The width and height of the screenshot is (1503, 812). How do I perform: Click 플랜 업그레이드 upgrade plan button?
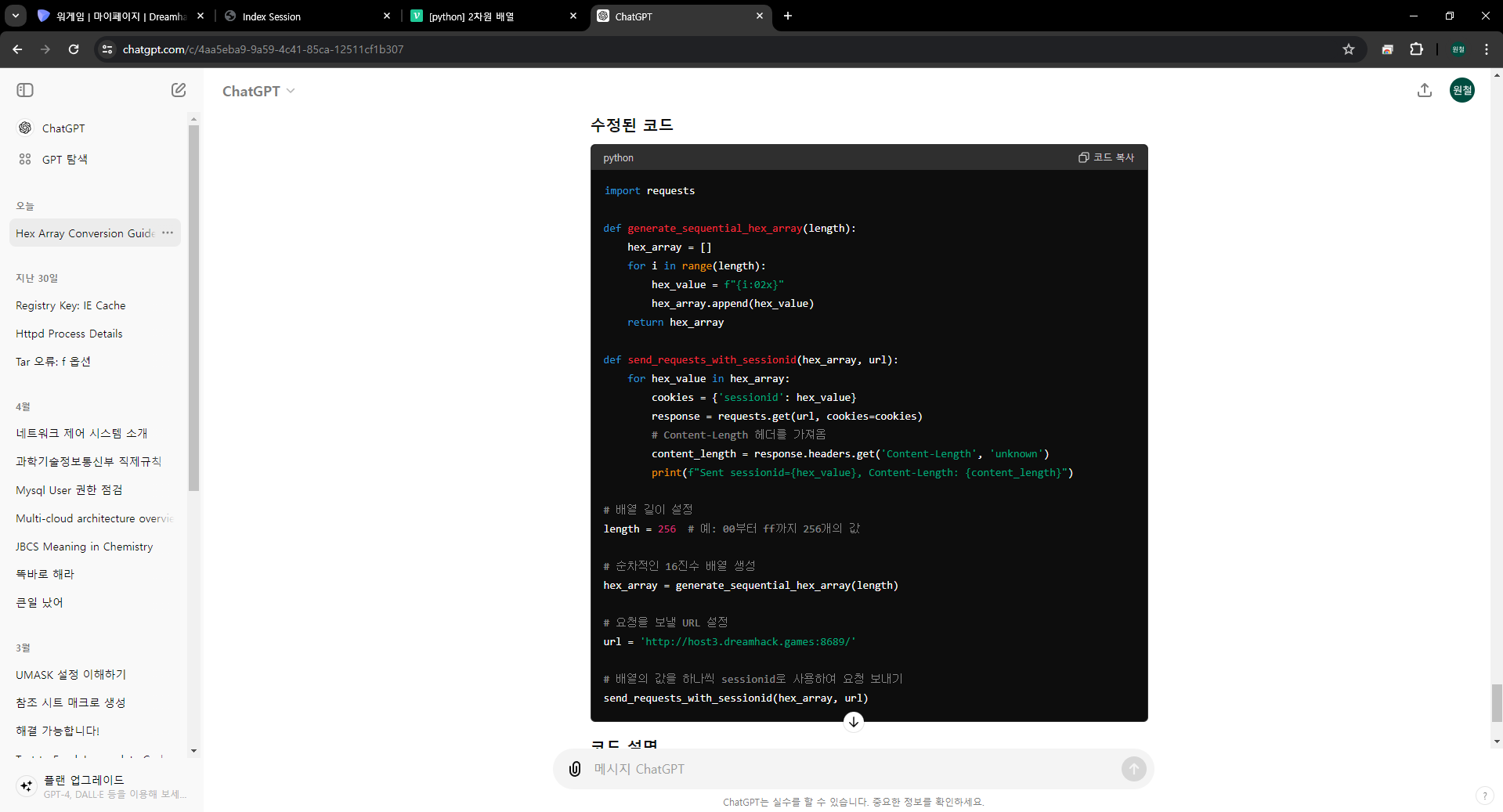coord(101,786)
